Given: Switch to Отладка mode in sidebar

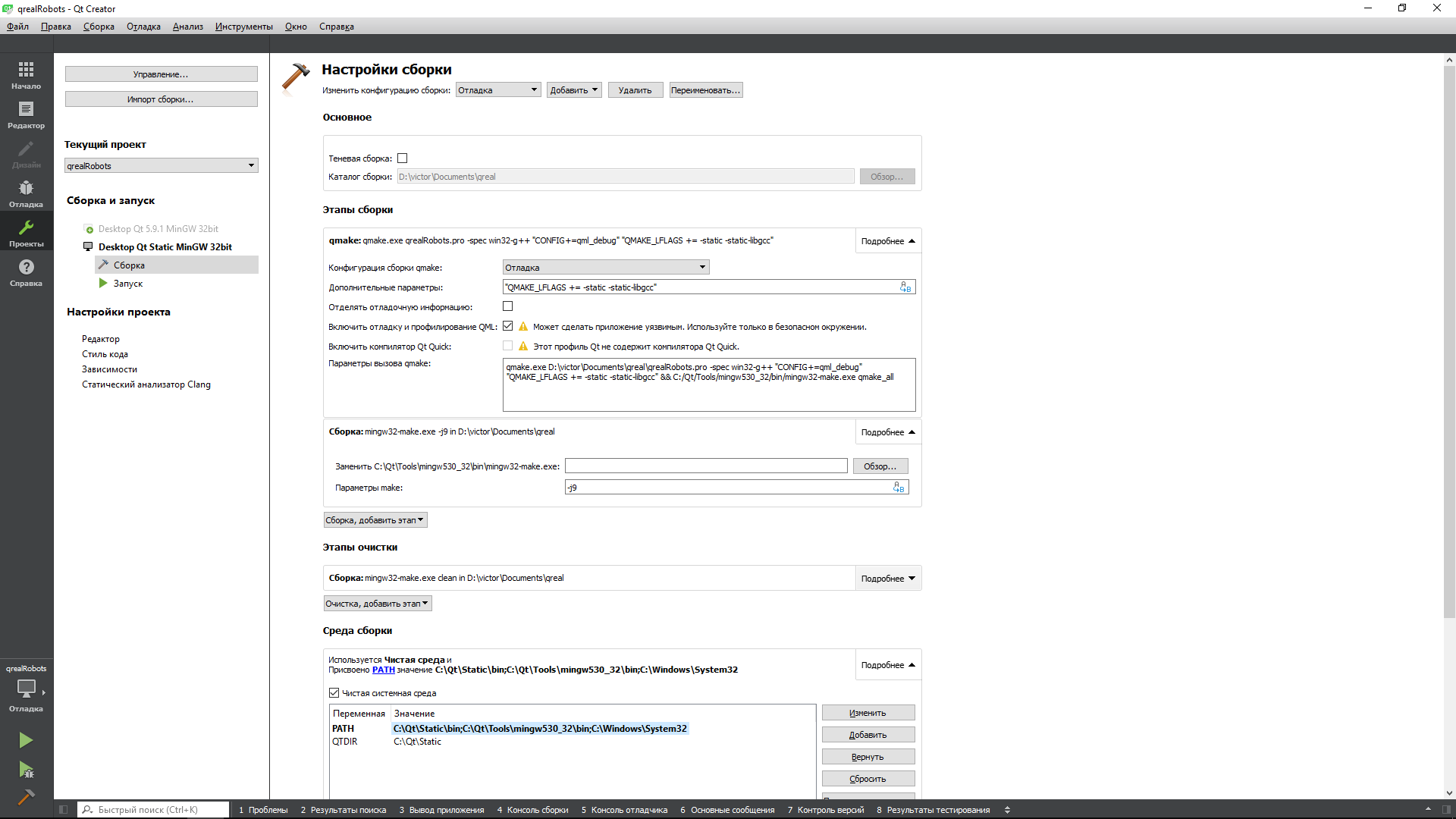Looking at the screenshot, I should click(x=26, y=193).
